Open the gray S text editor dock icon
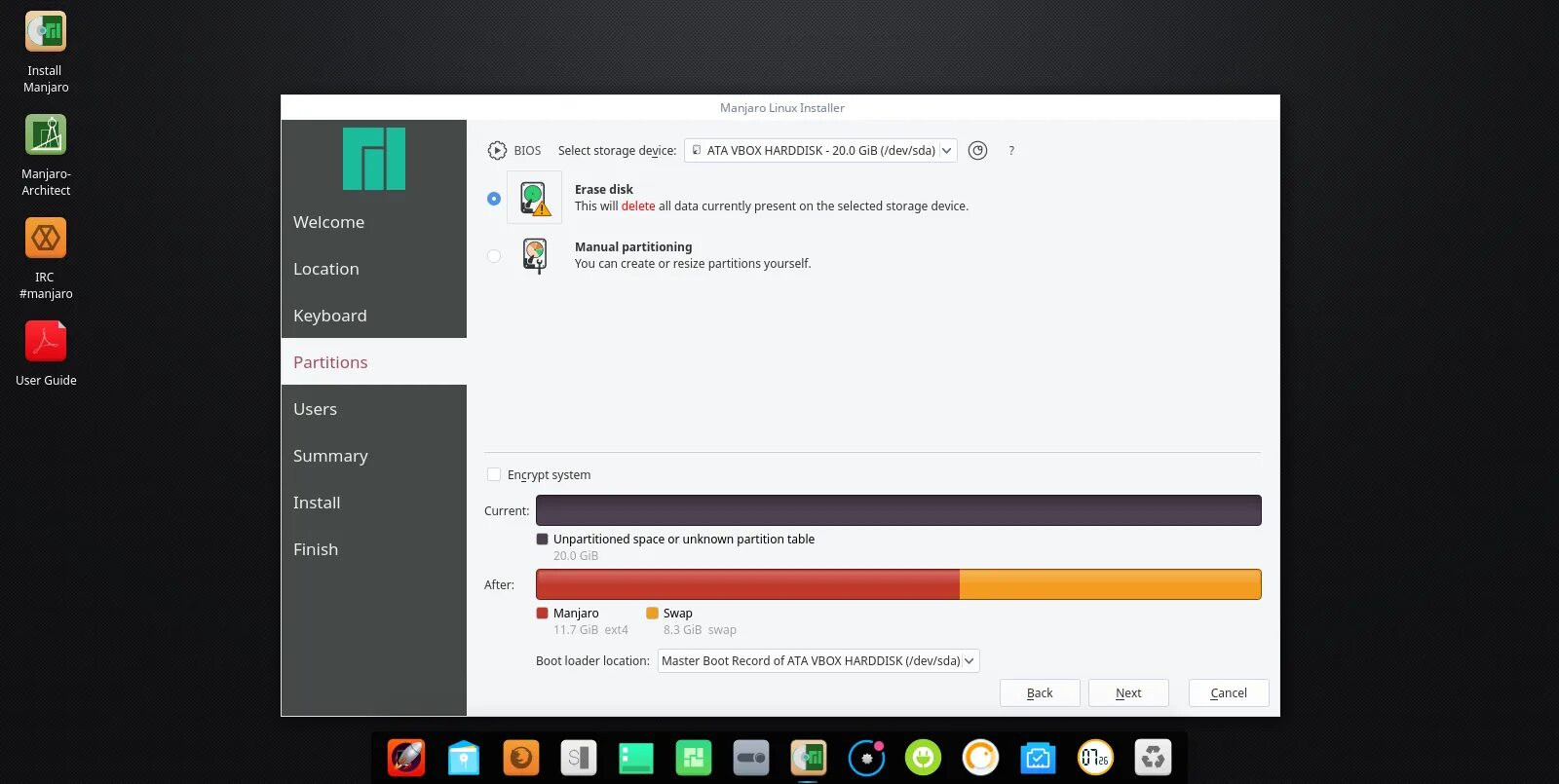Viewport: 1559px width, 784px height. [579, 758]
